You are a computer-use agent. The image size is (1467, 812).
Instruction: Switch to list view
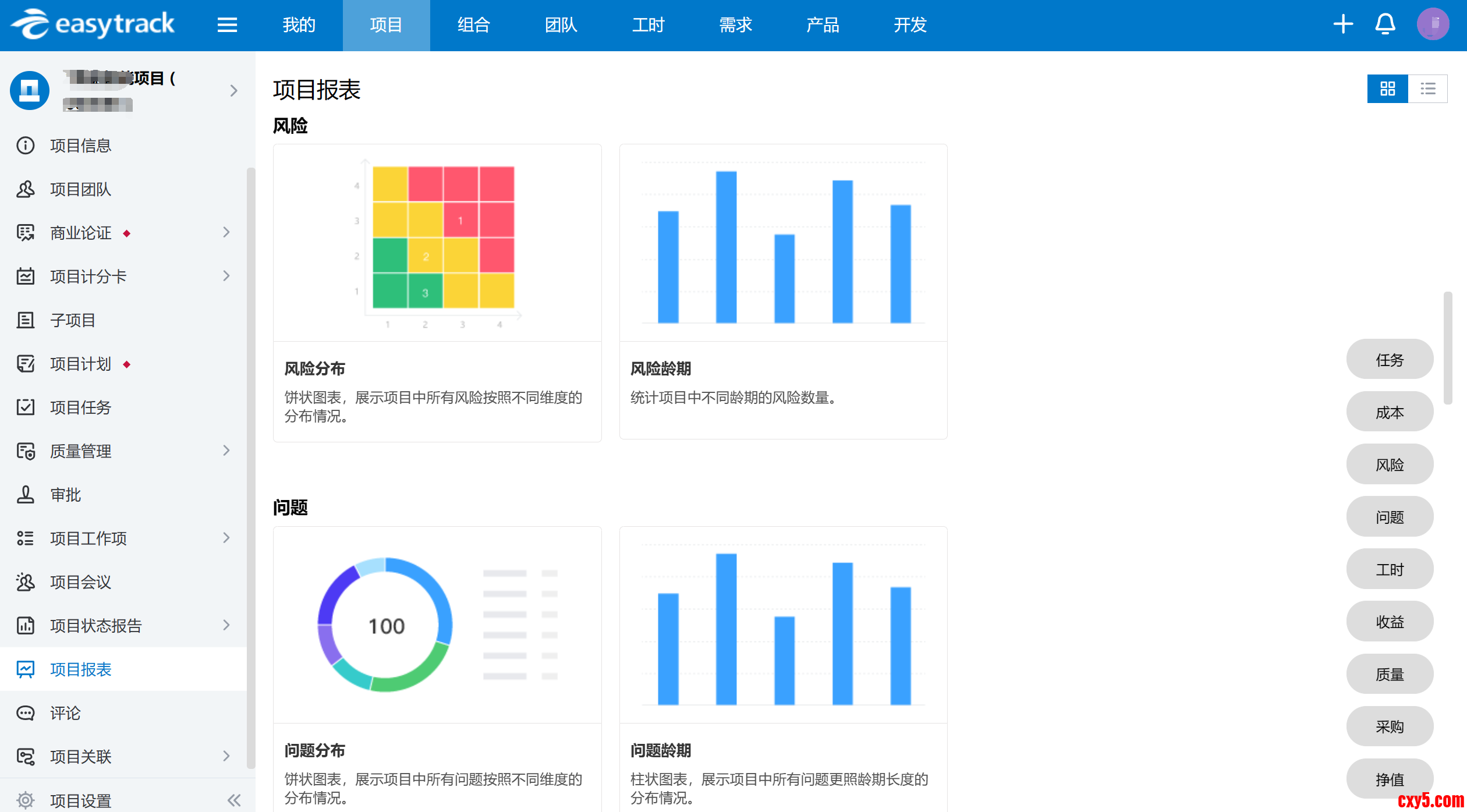[x=1427, y=89]
